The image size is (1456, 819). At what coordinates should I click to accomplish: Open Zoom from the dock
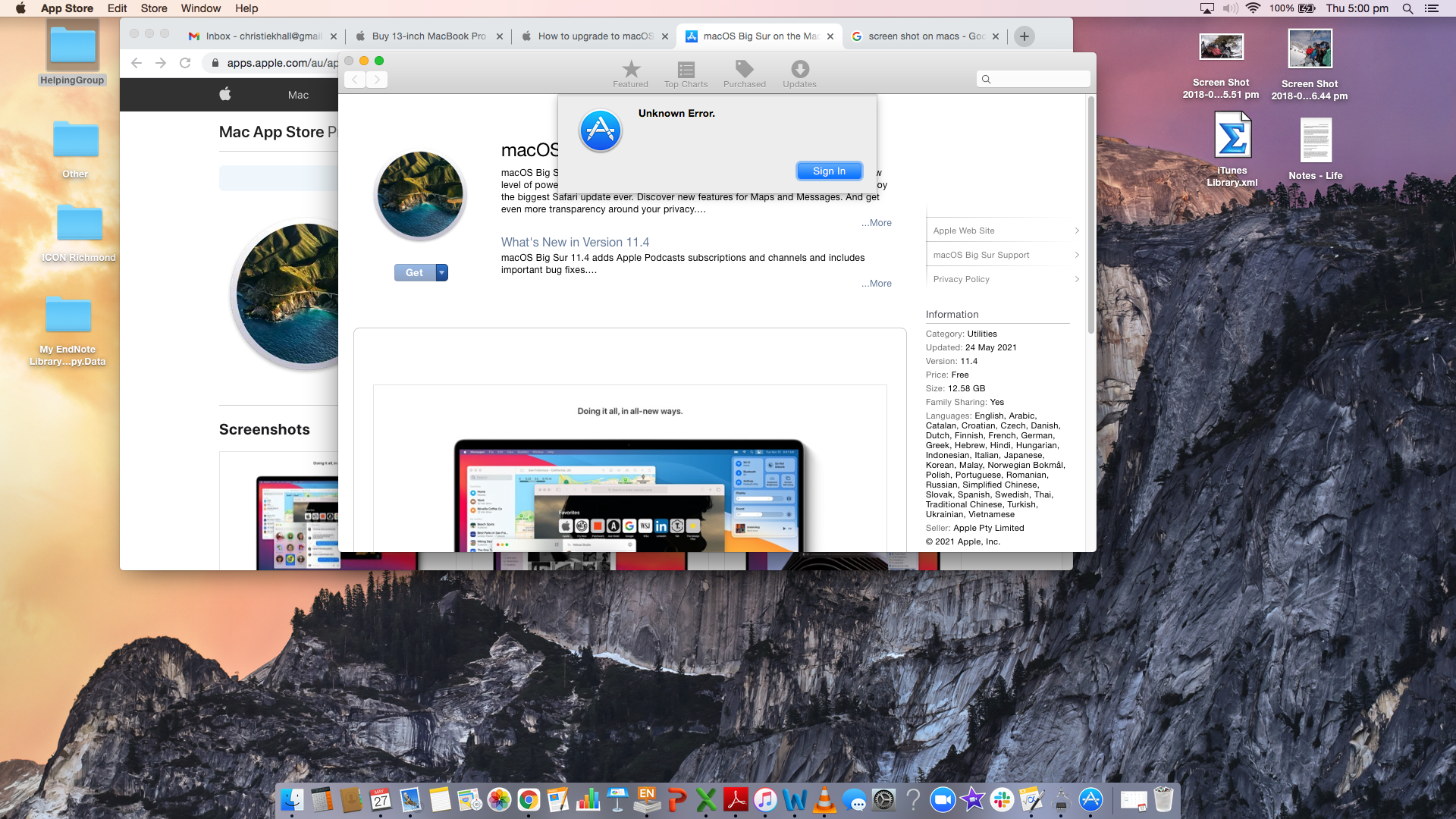coord(942,799)
